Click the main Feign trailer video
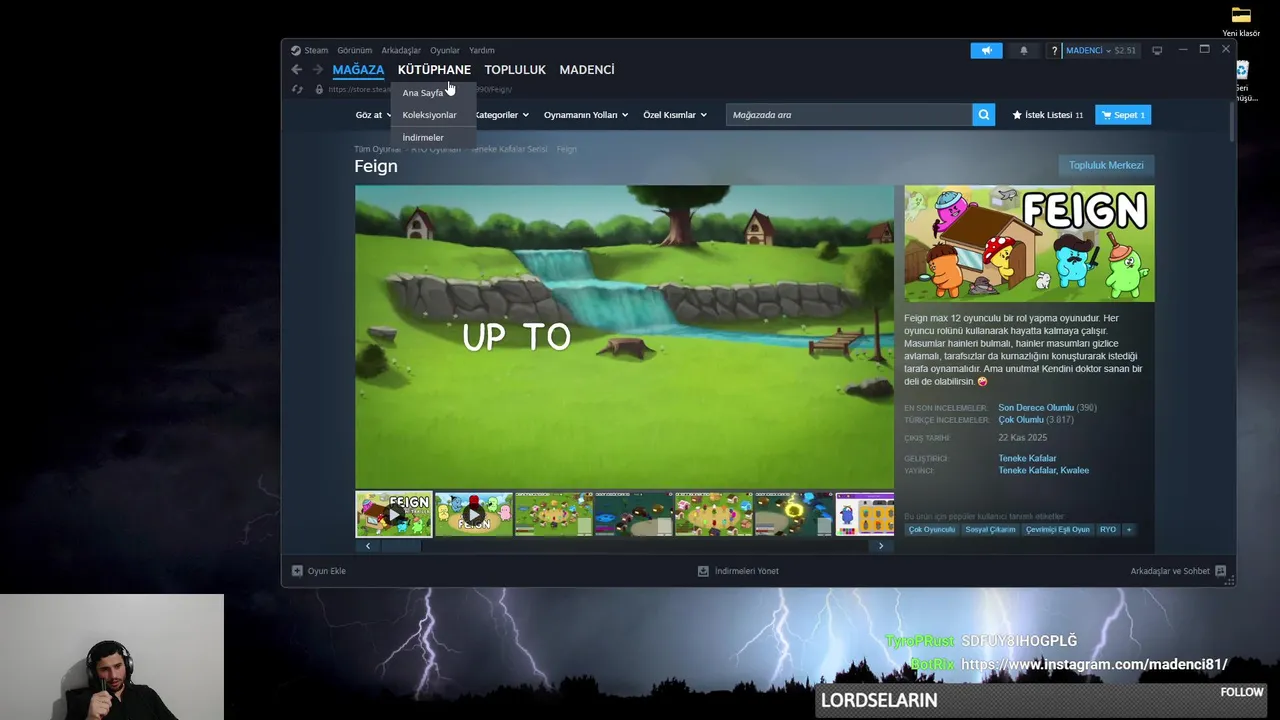 (x=624, y=337)
